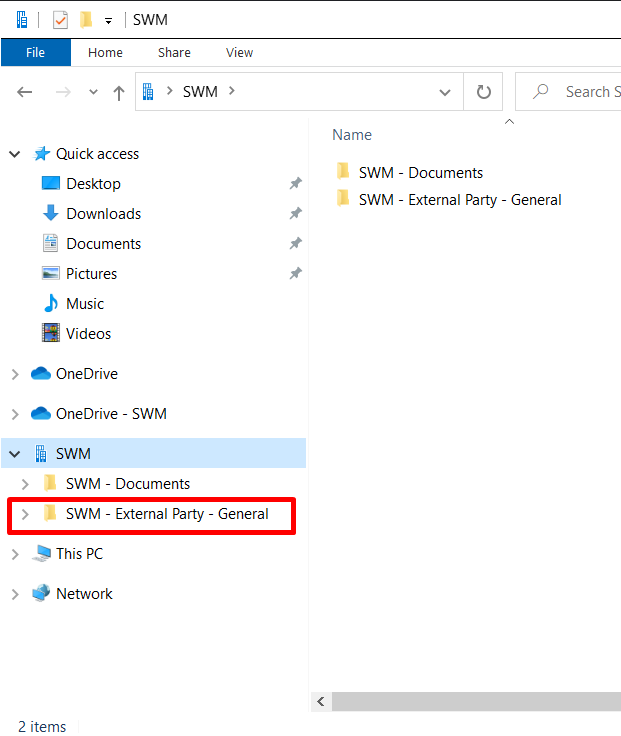The width and height of the screenshot is (621, 736).
Task: Open the Recent locations dropdown arrow
Action: [94, 92]
